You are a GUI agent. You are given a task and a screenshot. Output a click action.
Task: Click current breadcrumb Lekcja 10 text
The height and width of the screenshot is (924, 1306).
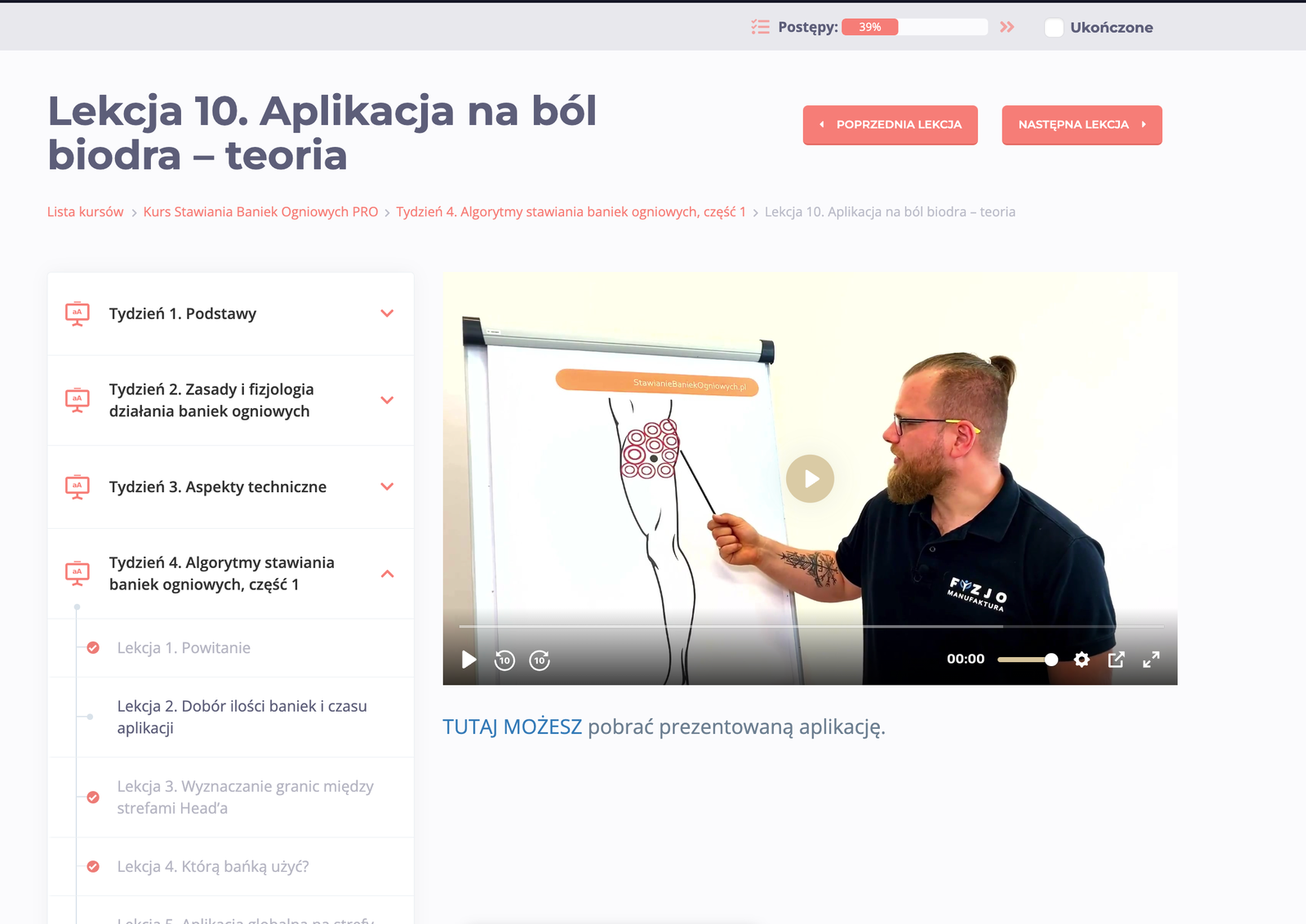[x=890, y=211]
